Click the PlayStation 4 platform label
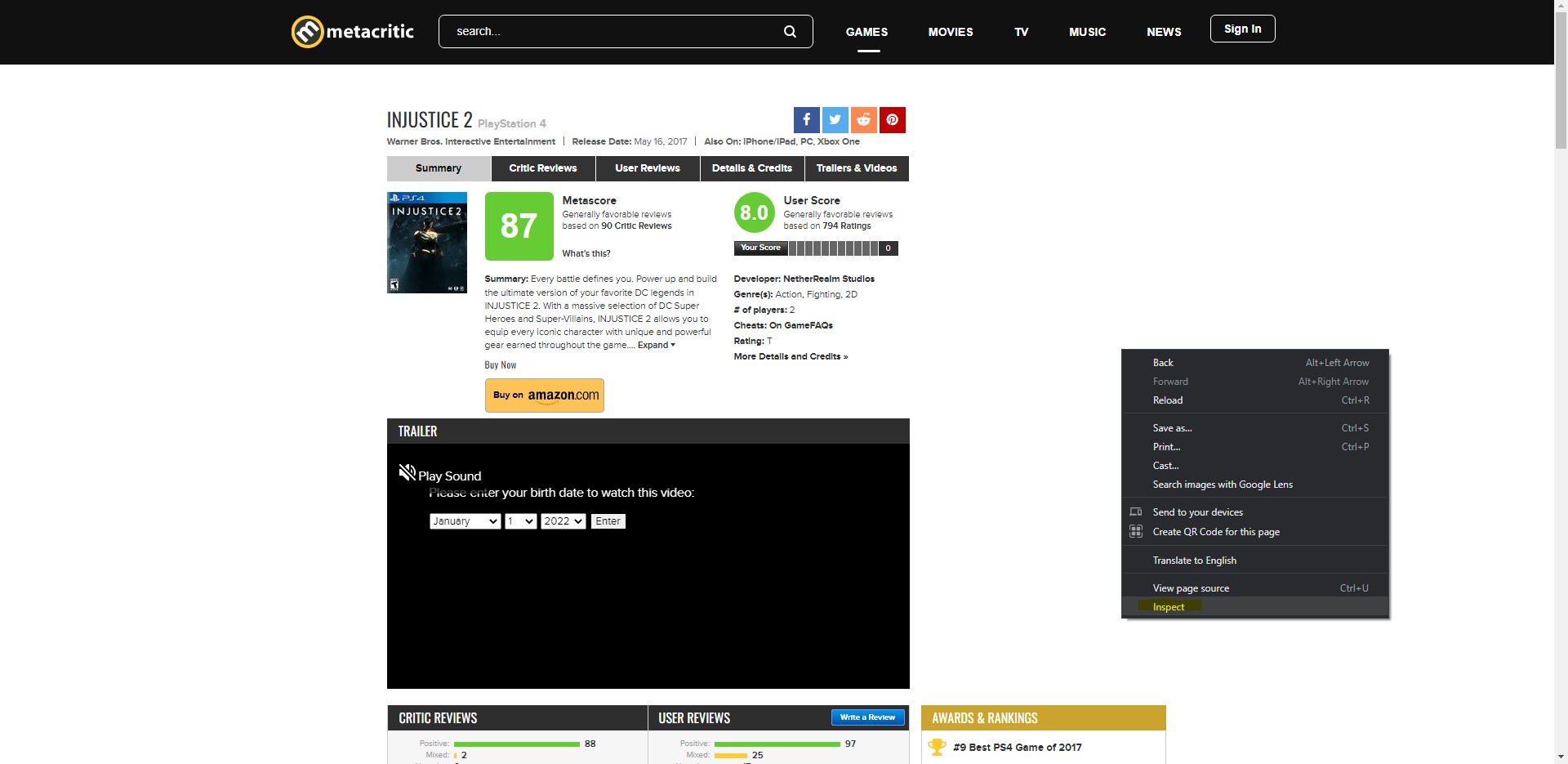1568x764 pixels. point(512,123)
